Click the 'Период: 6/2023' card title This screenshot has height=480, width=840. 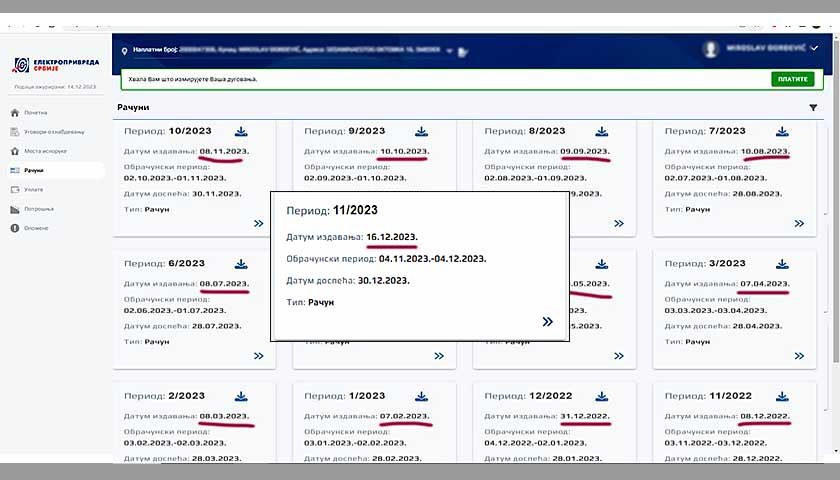pos(164,264)
